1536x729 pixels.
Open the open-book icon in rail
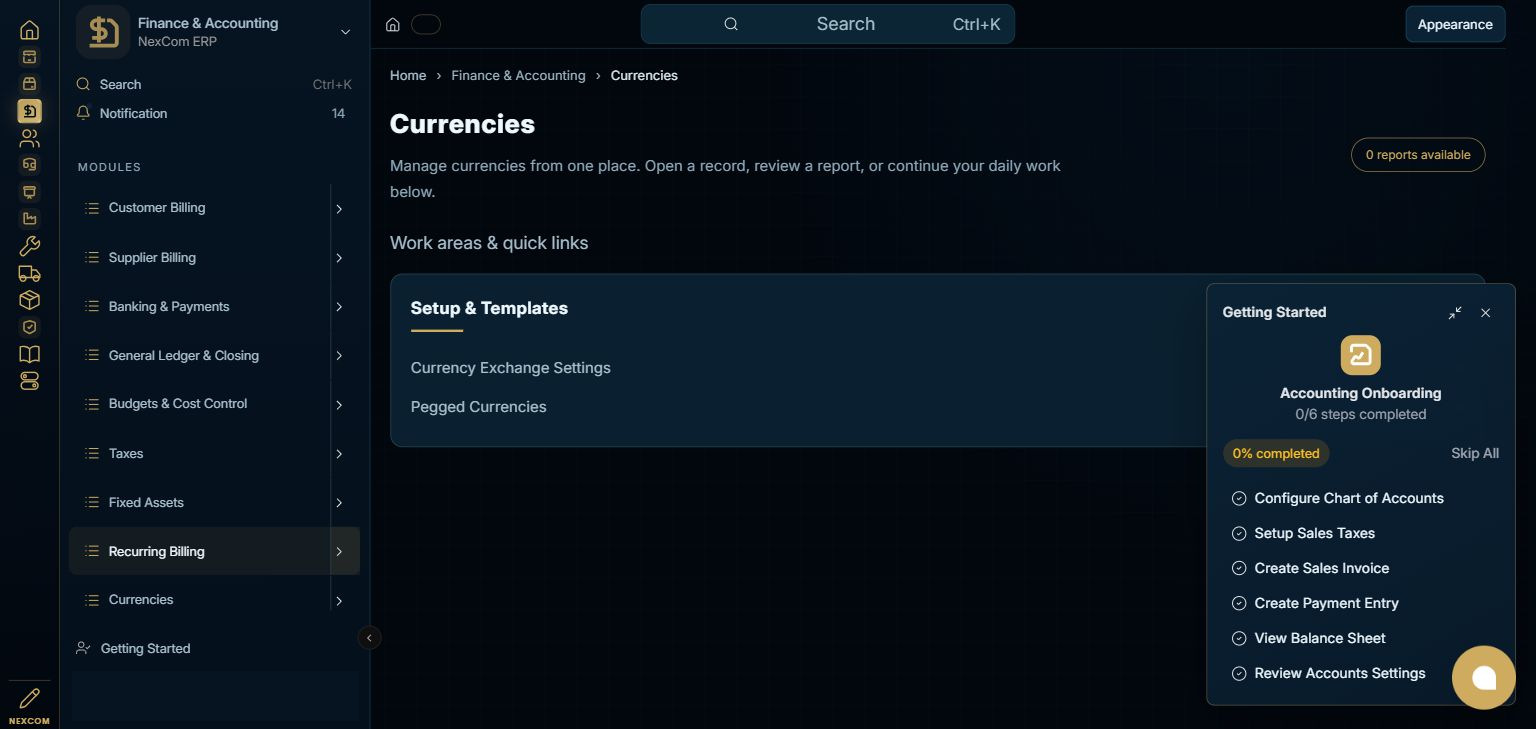30,354
